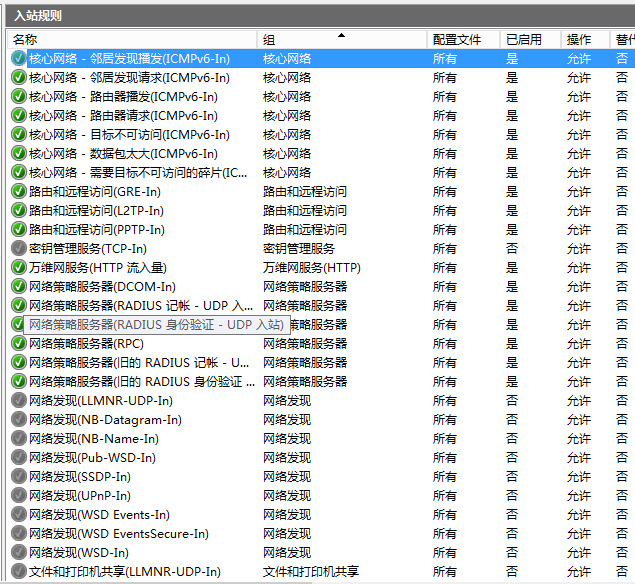635x584 pixels.
Task: Click 路由和远程访问 group cell of GRE-In row
Action: [305, 192]
